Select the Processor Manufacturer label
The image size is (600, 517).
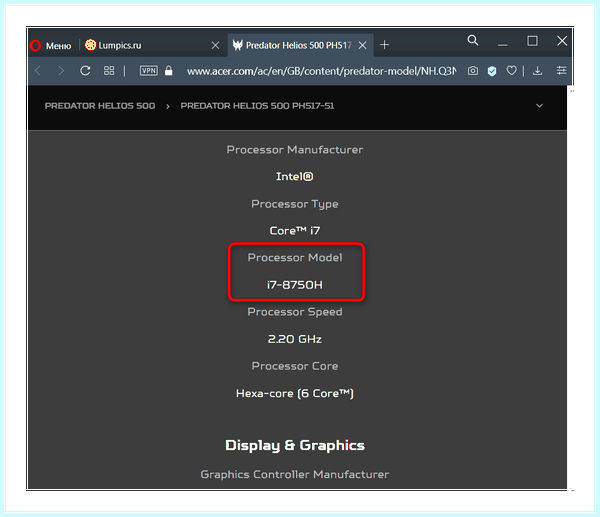coord(295,150)
